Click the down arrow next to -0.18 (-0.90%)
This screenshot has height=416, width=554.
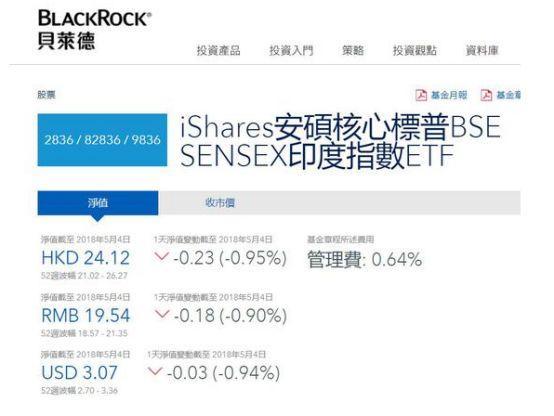[x=162, y=314]
